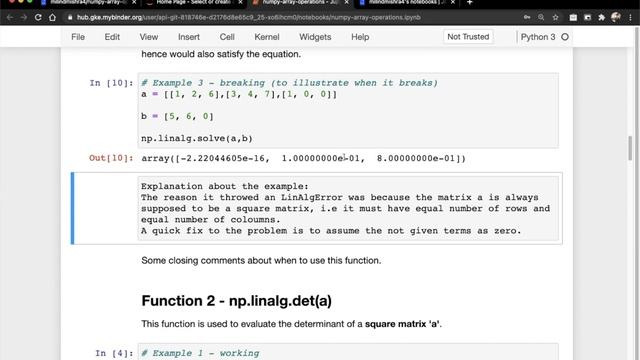
Task: Click the 'Function 2 - np.linalg.det(a)' heading
Action: click(x=236, y=301)
